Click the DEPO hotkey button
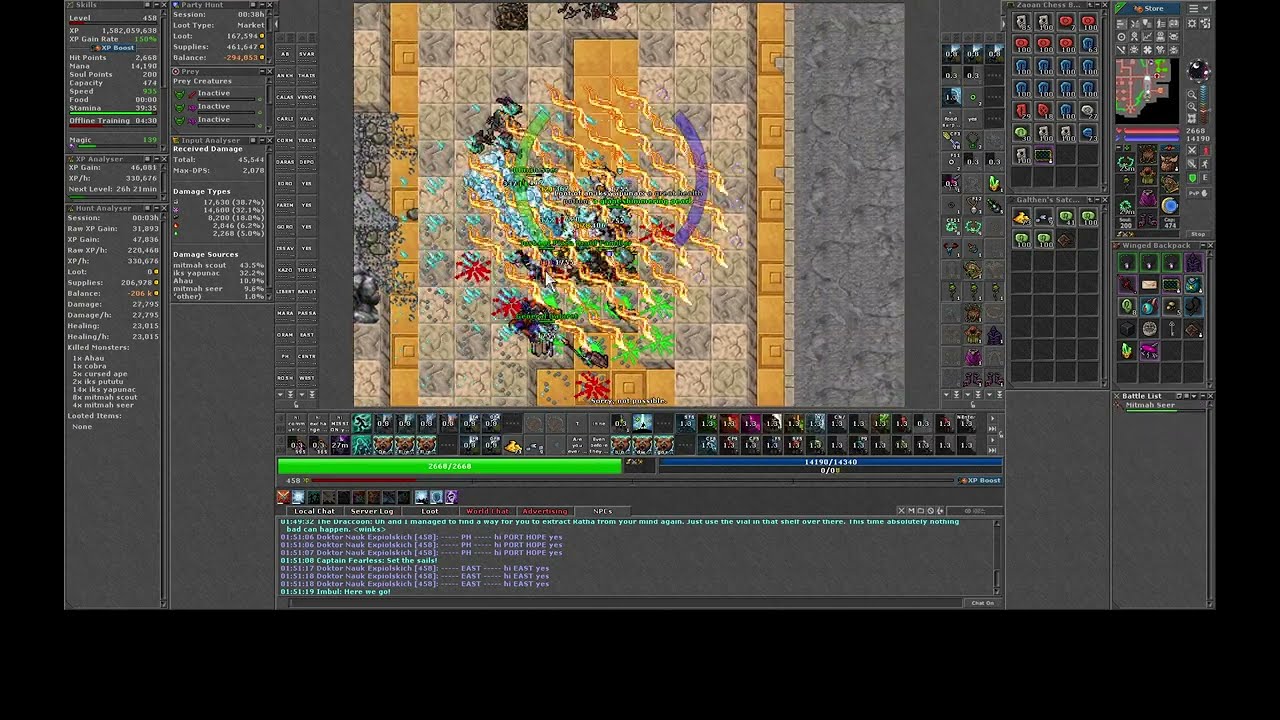Screen dimensions: 1280x720 click(x=306, y=162)
